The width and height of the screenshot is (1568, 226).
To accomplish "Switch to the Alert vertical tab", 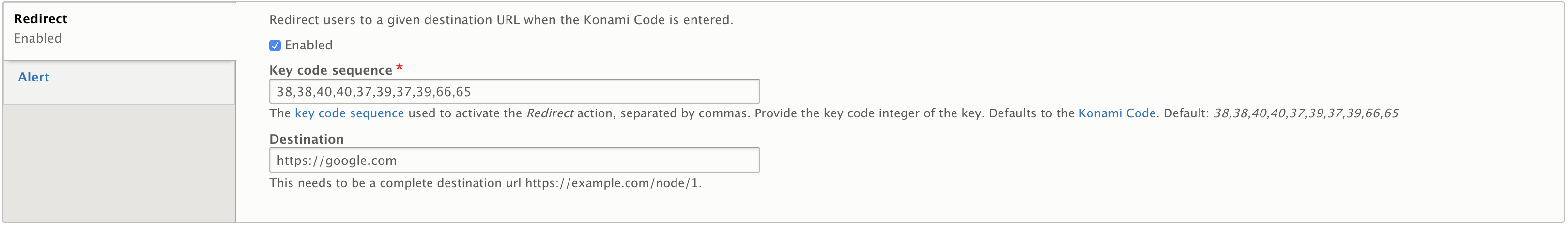I will coord(33,78).
